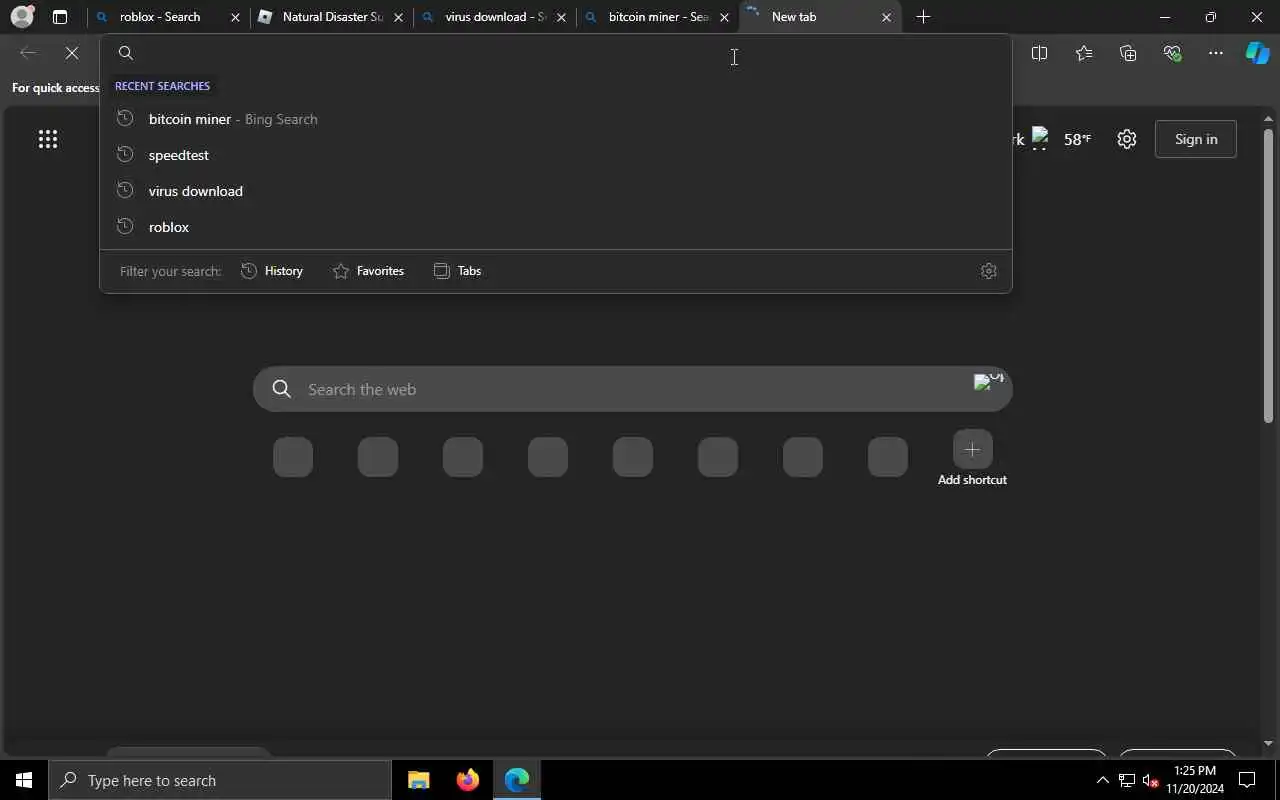Go back with the back arrow

28,53
